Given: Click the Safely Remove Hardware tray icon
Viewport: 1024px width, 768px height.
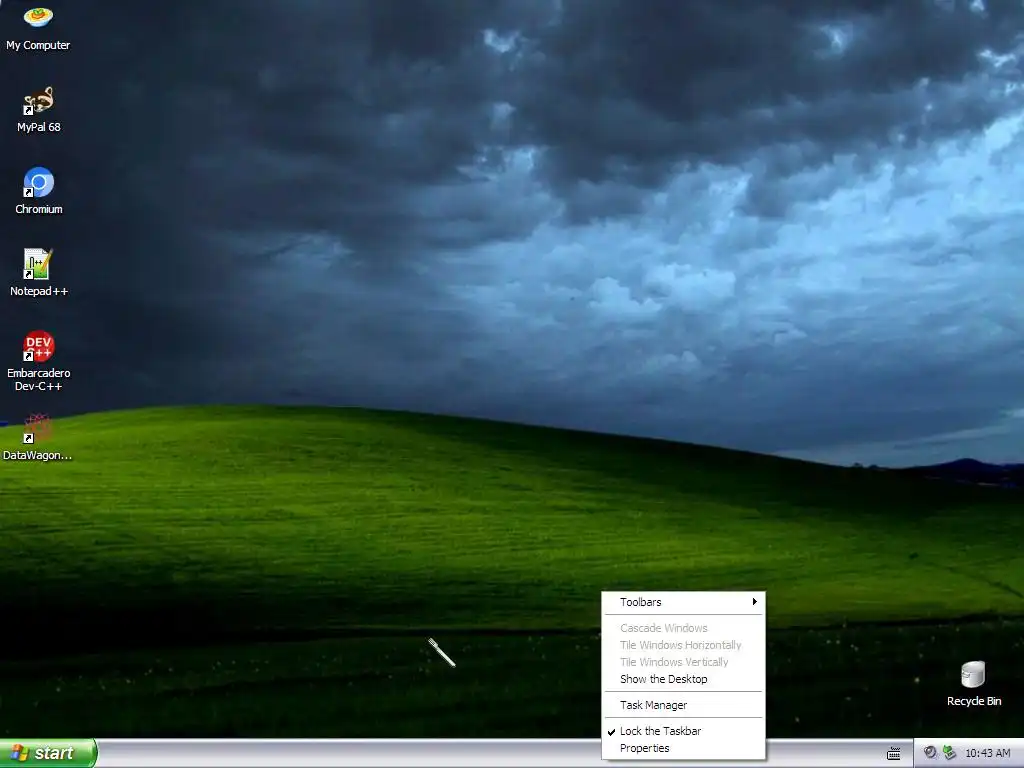Looking at the screenshot, I should 950,752.
